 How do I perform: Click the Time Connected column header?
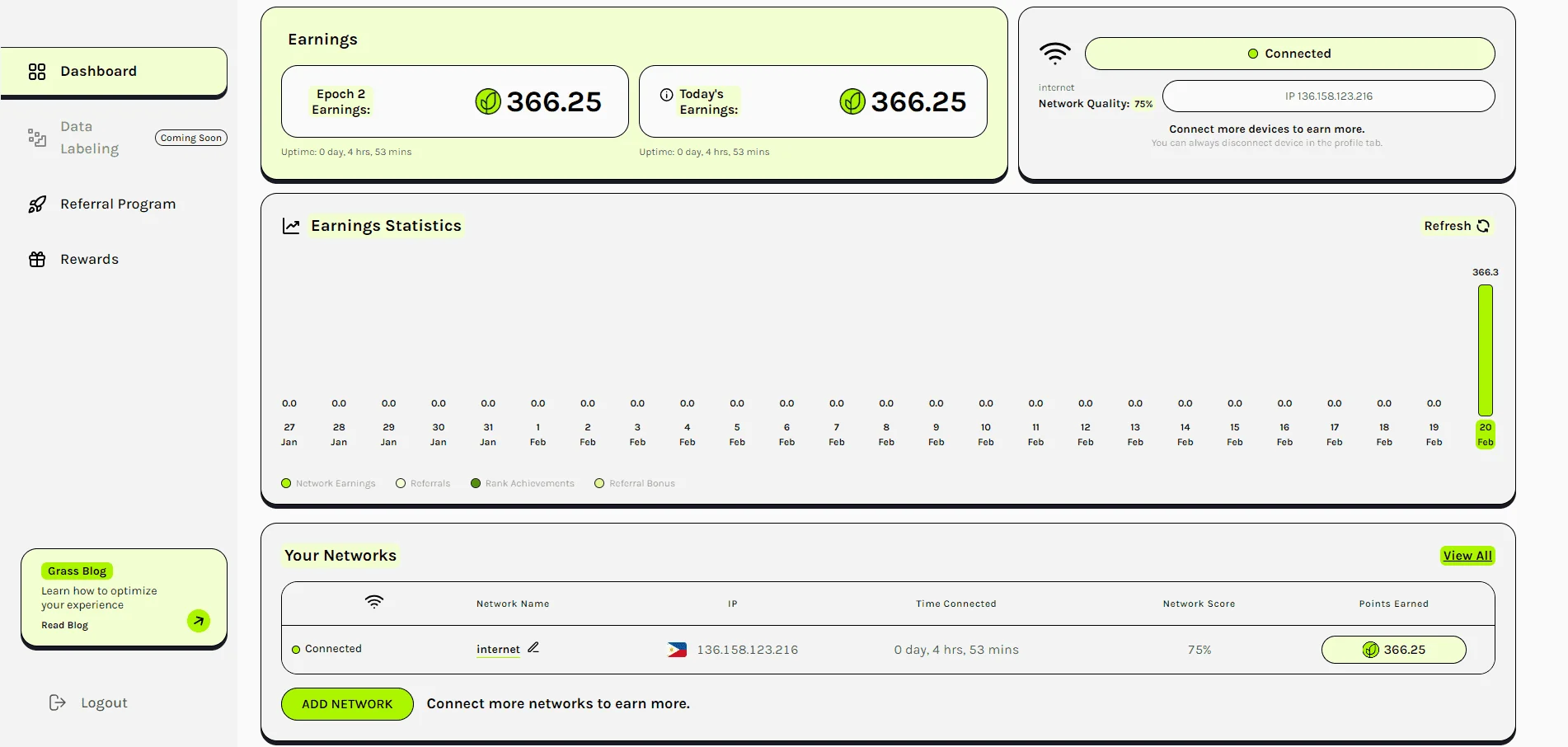tap(956, 604)
